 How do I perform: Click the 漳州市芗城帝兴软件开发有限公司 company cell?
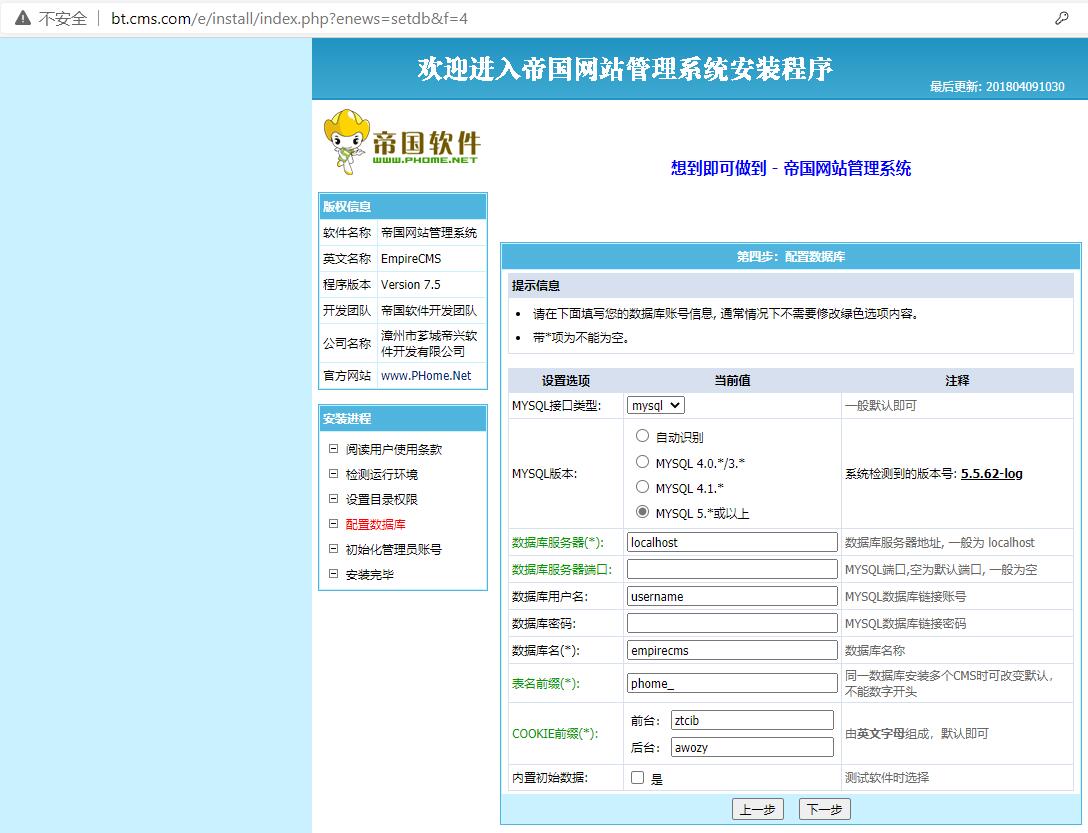tap(431, 343)
